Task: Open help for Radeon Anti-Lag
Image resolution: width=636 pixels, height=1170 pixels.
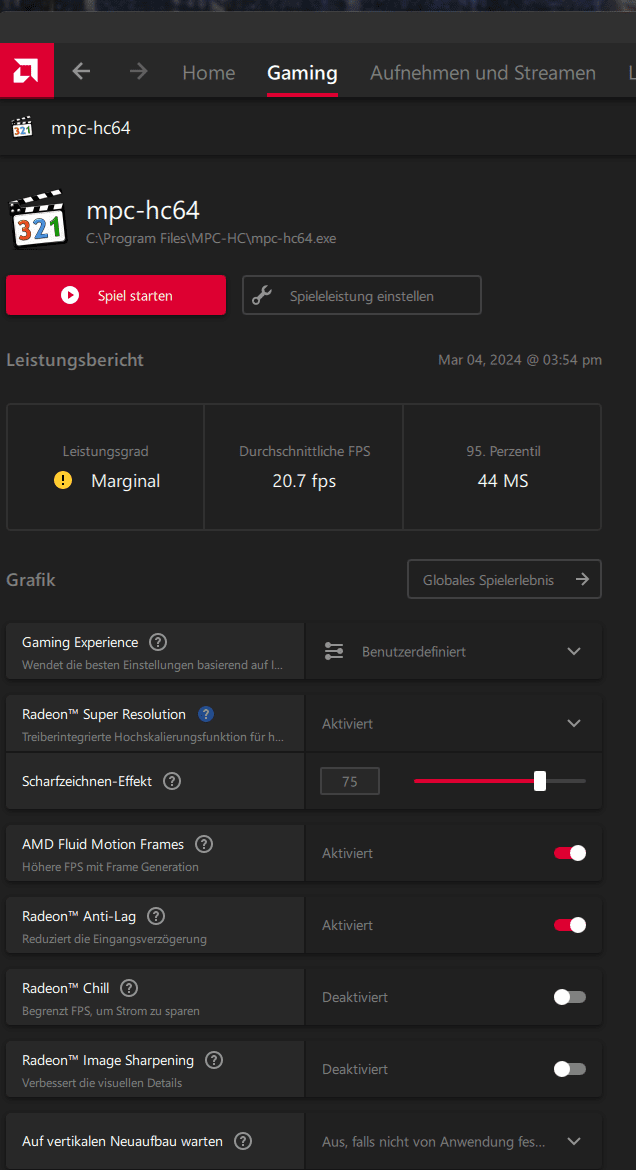Action: [156, 916]
